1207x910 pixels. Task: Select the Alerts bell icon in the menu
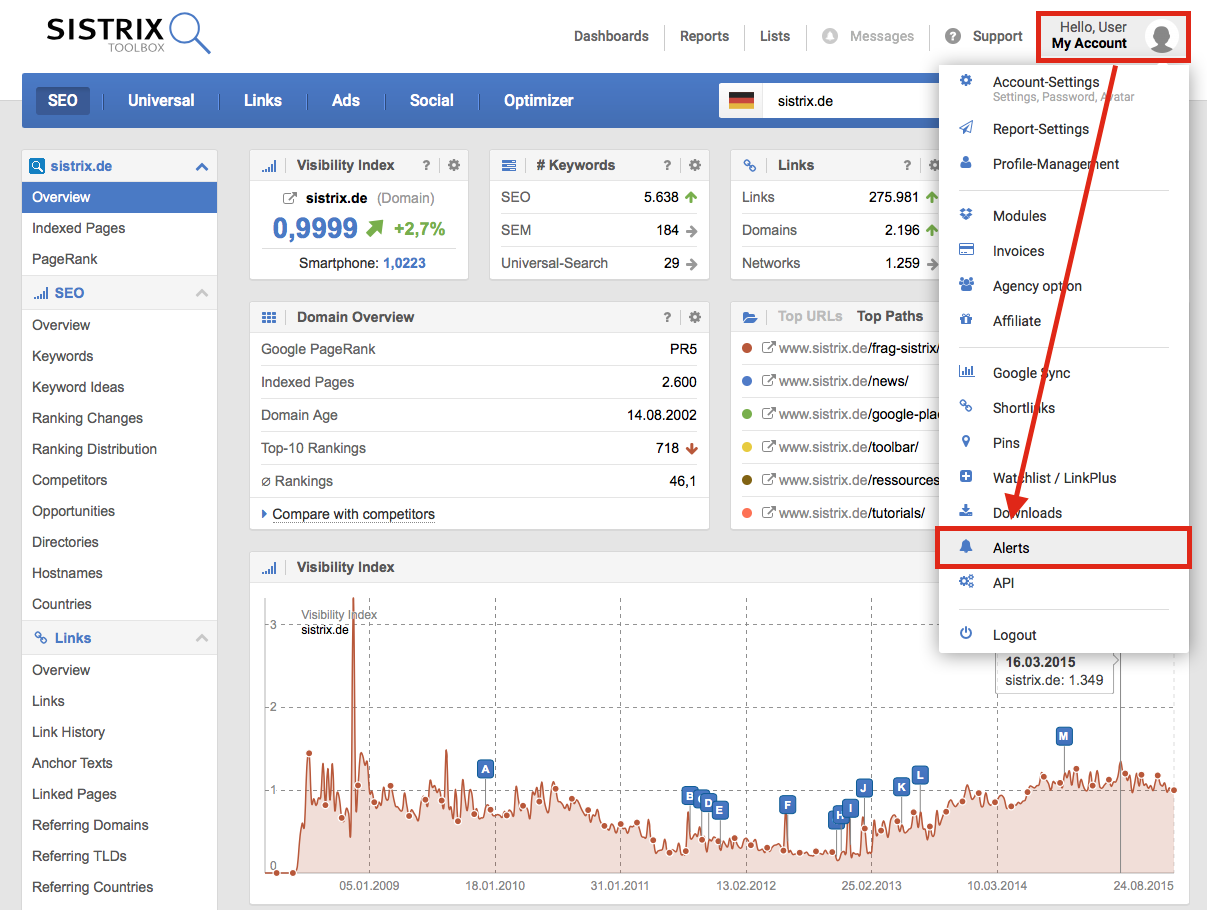pyautogui.click(x=966, y=547)
